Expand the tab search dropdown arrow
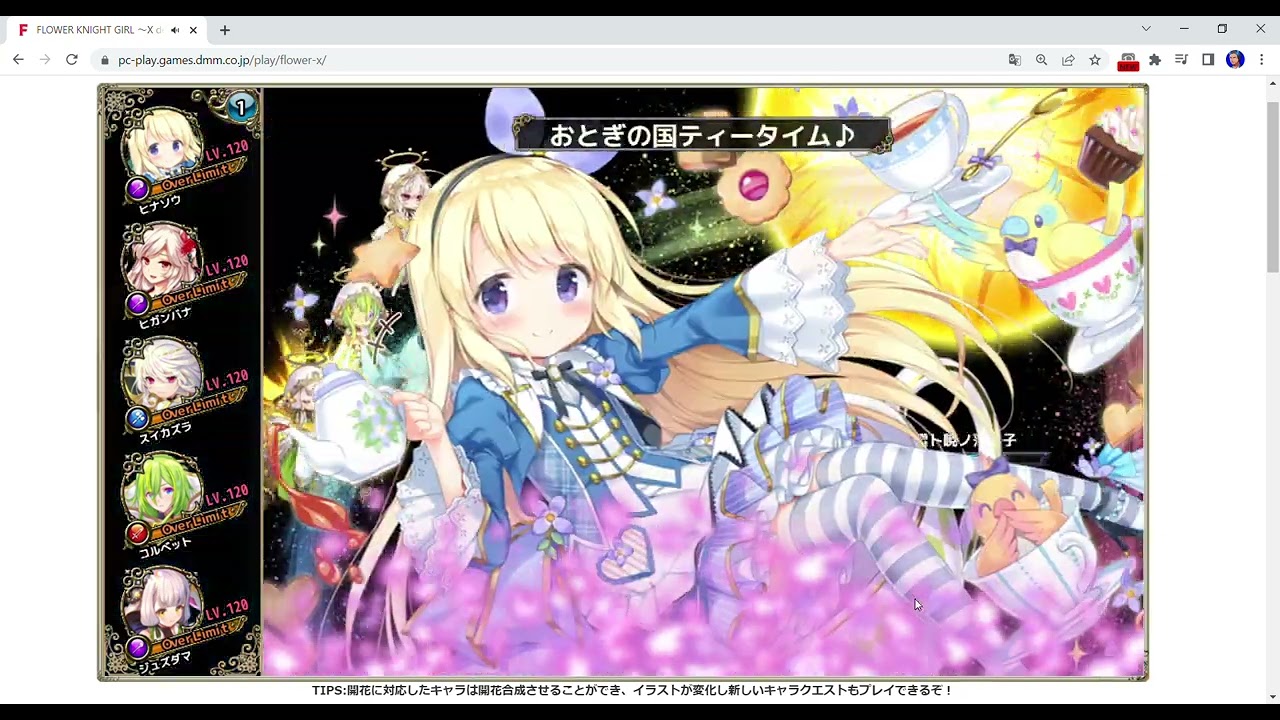 pyautogui.click(x=1146, y=29)
